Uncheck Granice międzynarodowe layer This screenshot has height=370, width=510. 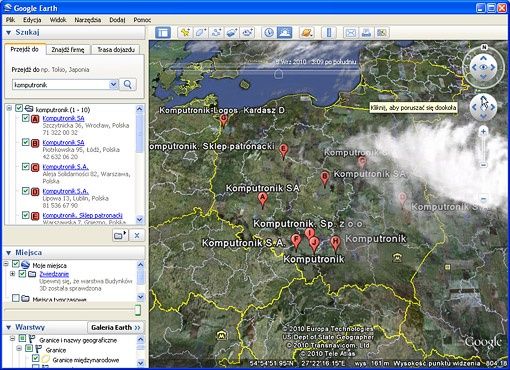pos(36,359)
